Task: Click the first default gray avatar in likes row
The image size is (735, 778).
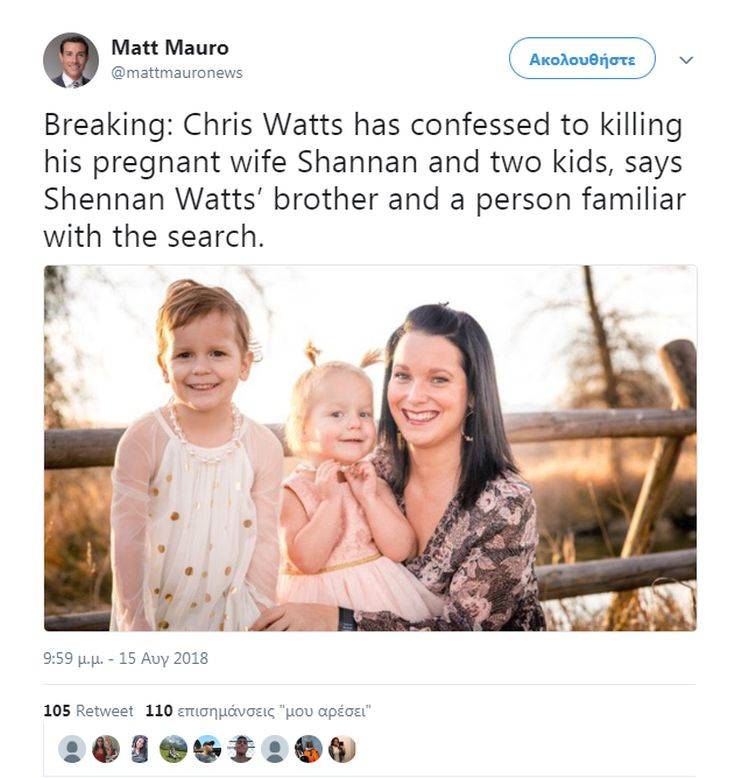Action: pos(72,749)
